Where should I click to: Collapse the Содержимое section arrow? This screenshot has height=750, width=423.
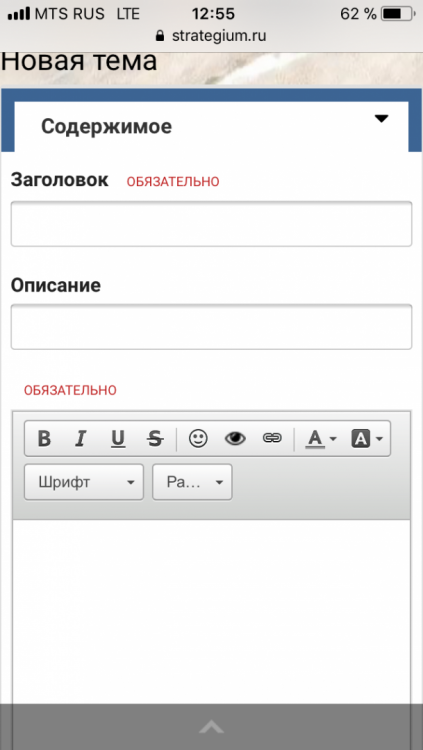coord(381,119)
